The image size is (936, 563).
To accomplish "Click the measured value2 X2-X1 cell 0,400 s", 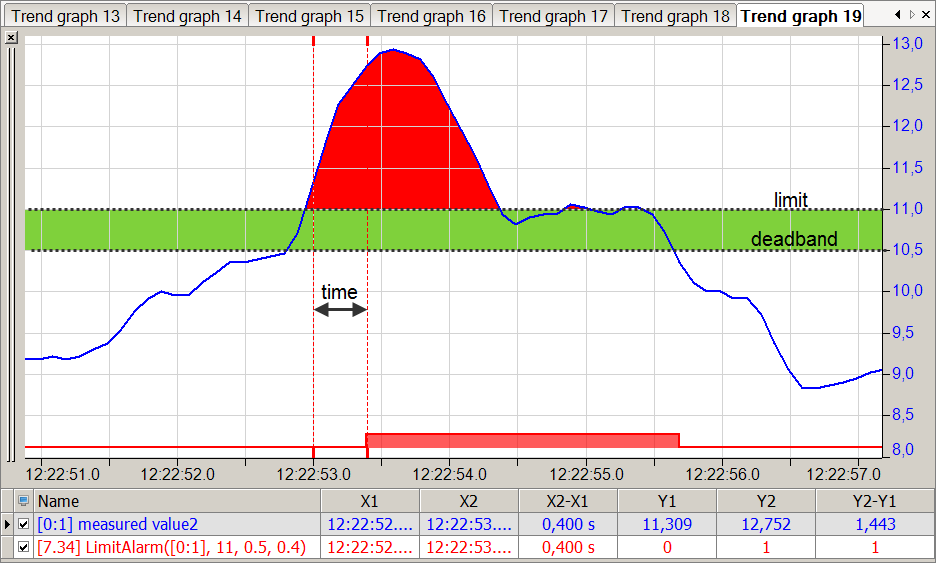I will point(568,524).
